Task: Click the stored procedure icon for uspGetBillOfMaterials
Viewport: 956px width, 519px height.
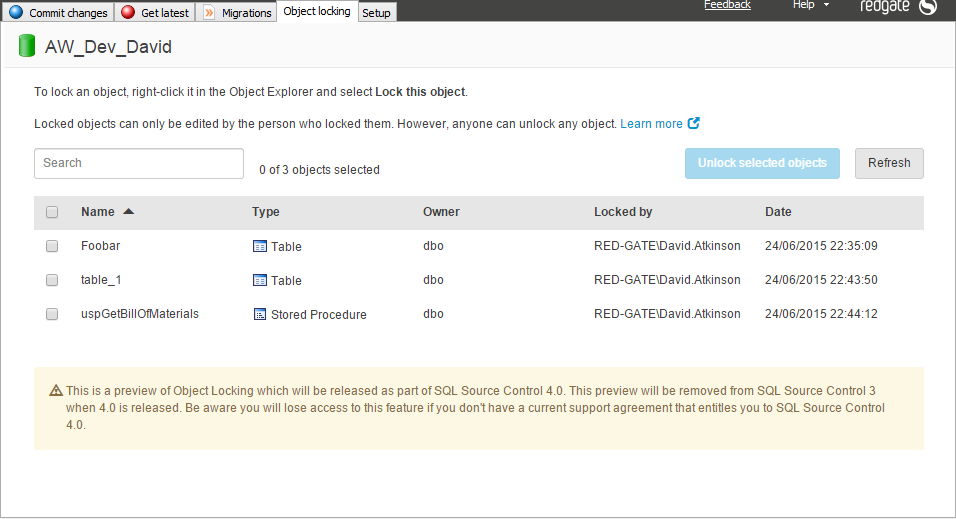Action: click(x=260, y=315)
